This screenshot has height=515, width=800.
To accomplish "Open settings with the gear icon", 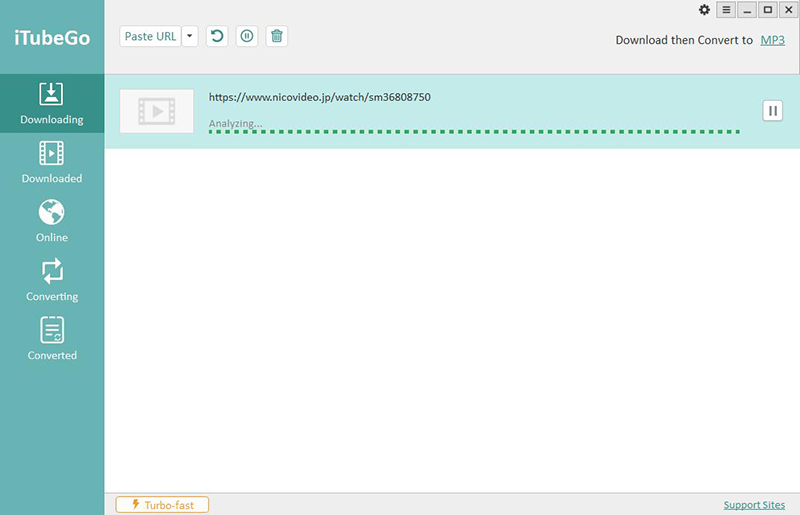I will coord(704,10).
